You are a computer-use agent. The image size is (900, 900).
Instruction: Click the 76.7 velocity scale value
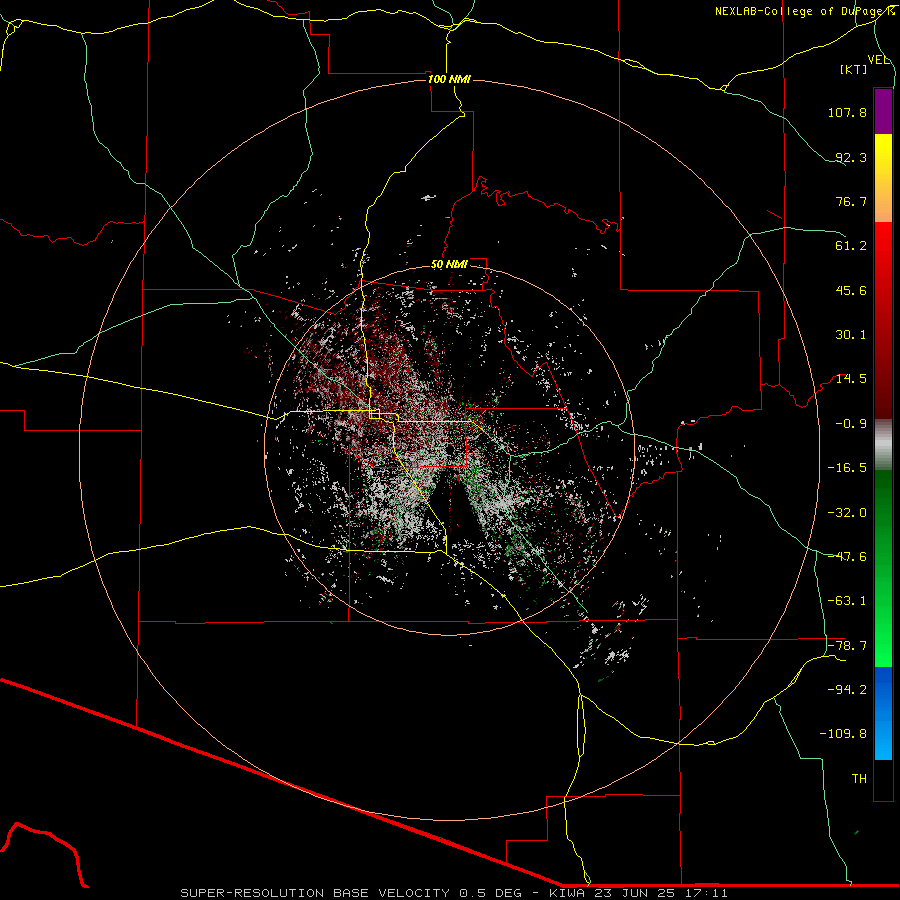[851, 201]
